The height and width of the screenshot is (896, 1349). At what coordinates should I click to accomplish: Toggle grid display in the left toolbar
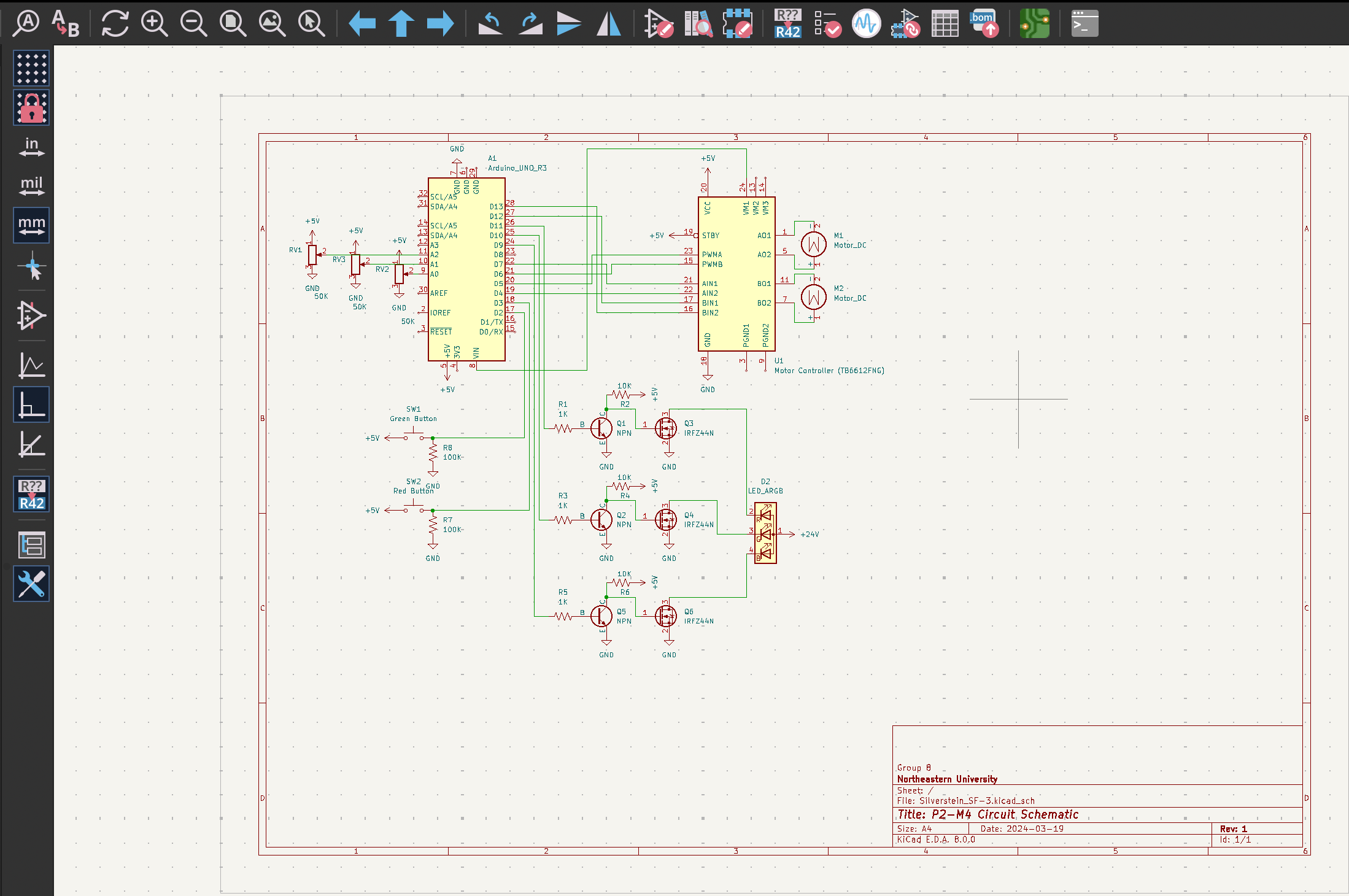pyautogui.click(x=31, y=68)
